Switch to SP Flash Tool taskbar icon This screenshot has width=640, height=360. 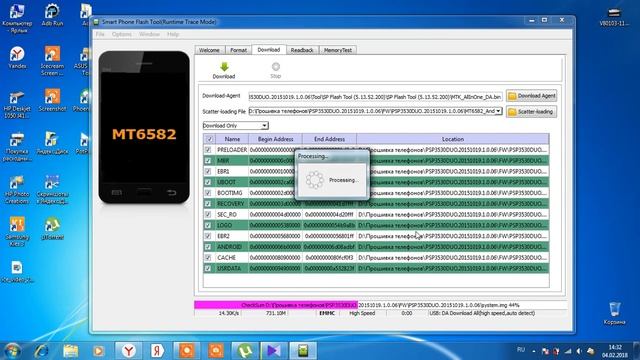point(303,351)
